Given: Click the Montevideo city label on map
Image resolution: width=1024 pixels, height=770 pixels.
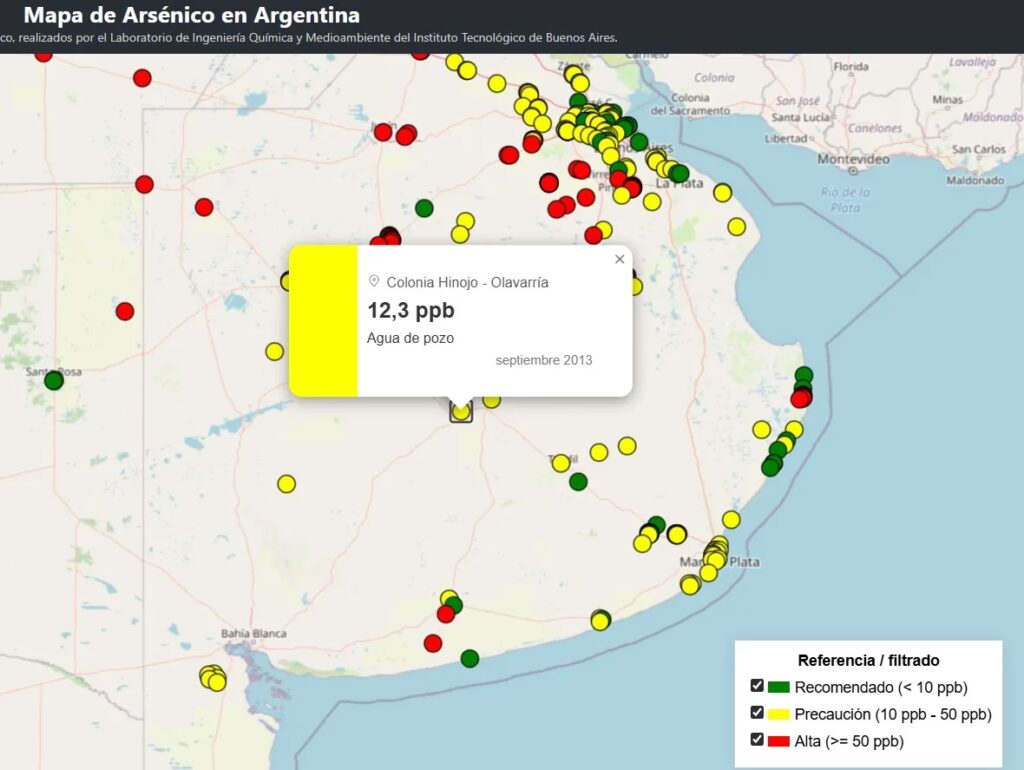Looking at the screenshot, I should pyautogui.click(x=853, y=160).
